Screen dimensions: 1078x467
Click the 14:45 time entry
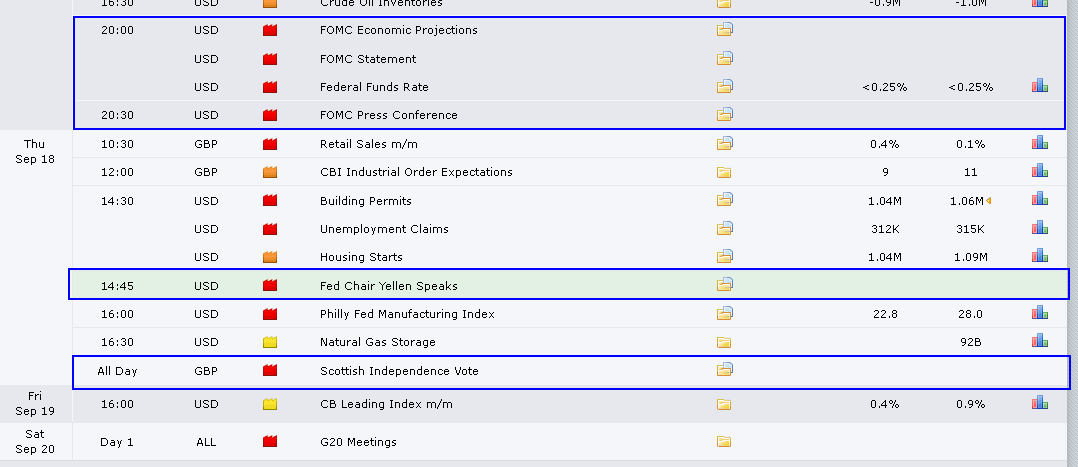point(117,286)
